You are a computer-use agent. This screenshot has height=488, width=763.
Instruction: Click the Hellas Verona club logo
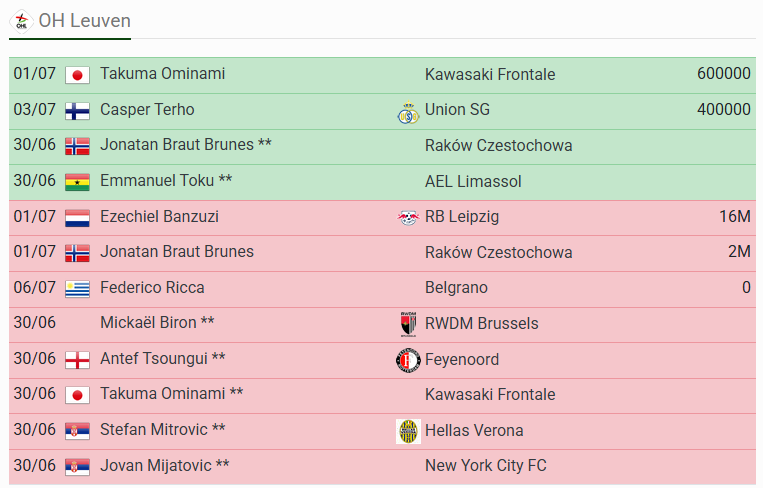point(408,431)
